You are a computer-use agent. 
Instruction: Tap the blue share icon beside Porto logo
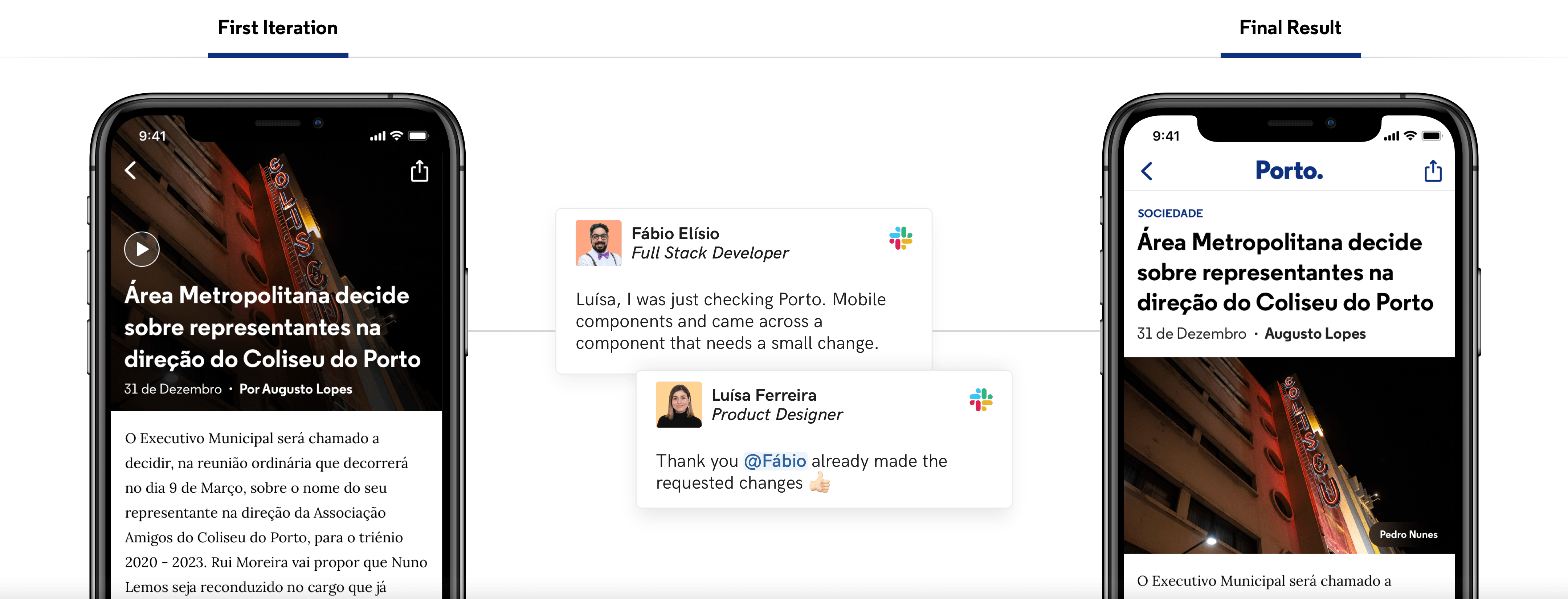(1433, 171)
